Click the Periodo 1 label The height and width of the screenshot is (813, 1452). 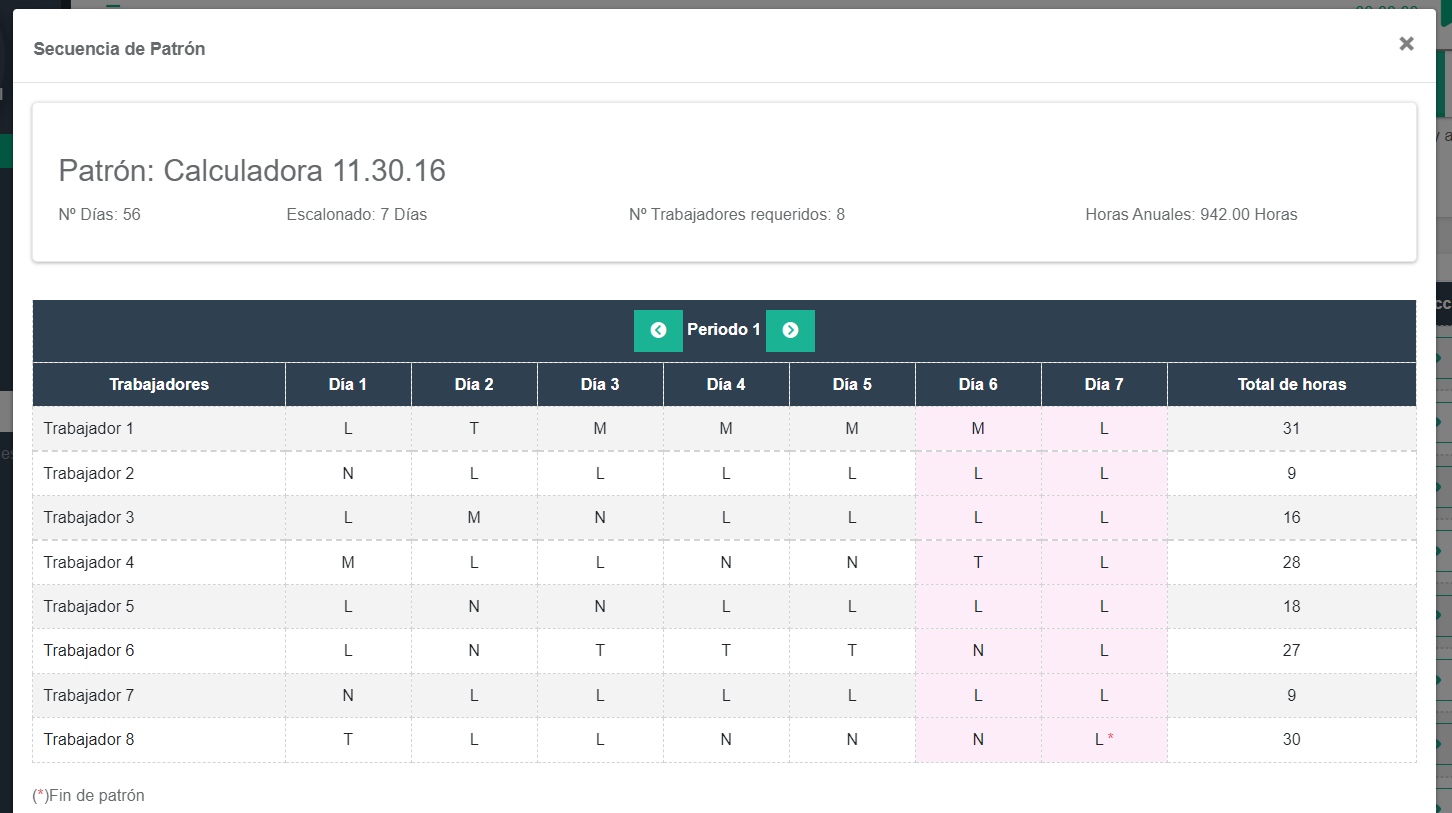point(724,330)
